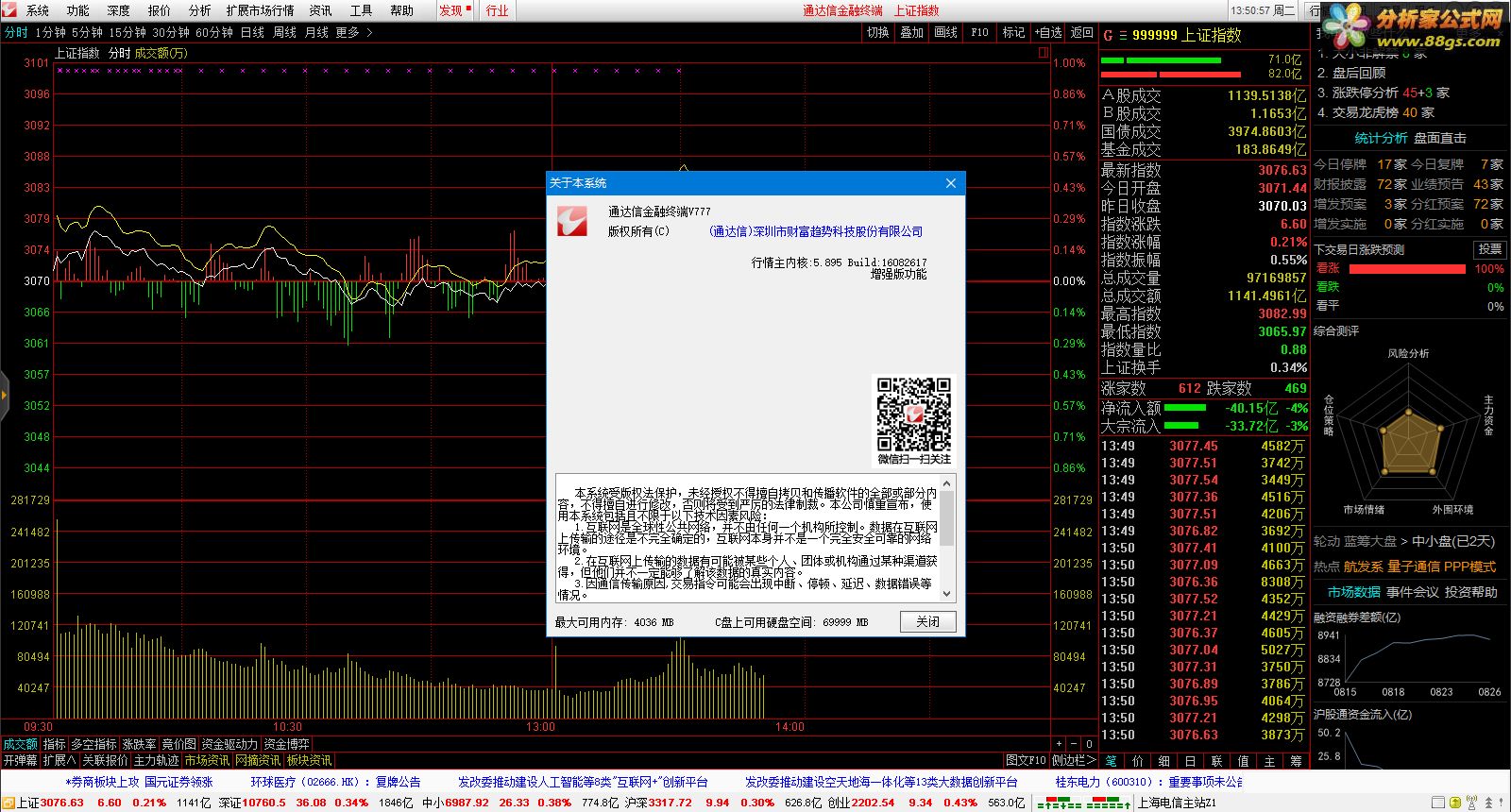Click the minus zoom button below the chart
This screenshot has width=1511, height=812.
click(1074, 744)
